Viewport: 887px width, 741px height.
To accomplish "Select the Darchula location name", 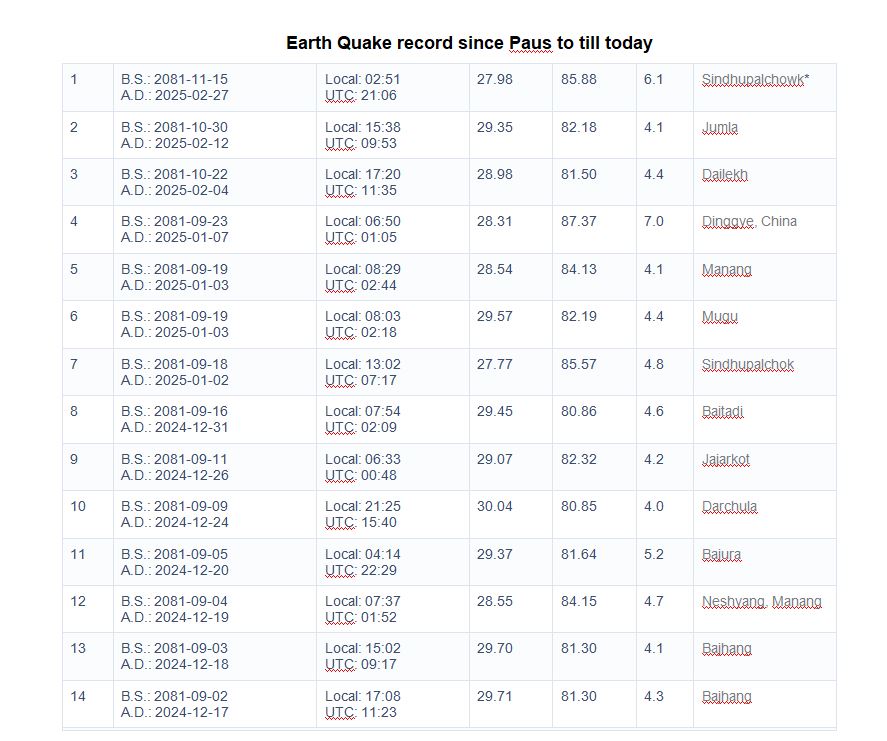I will [730, 507].
